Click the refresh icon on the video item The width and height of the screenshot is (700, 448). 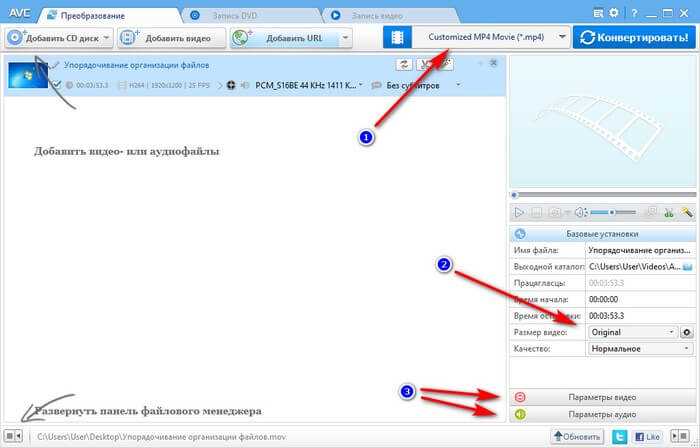(404, 64)
